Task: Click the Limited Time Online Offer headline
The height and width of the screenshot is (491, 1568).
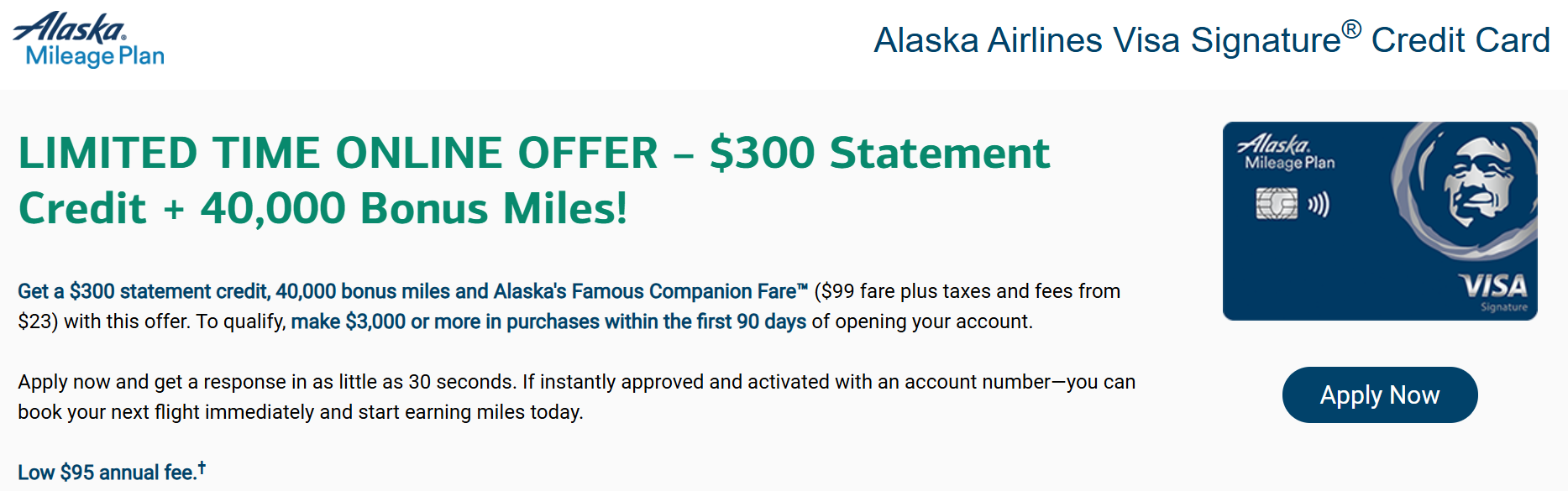Action: [x=338, y=153]
